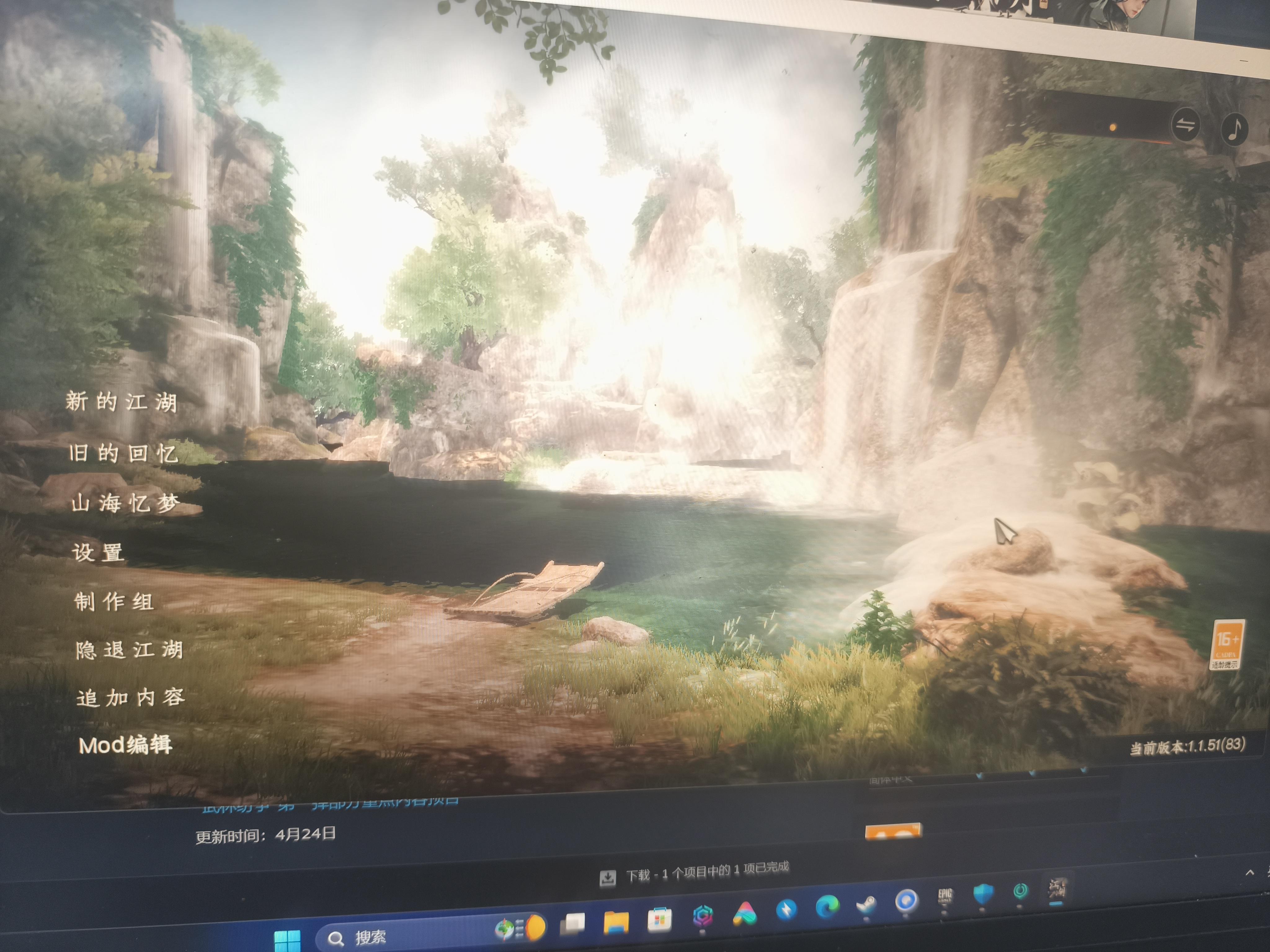The width and height of the screenshot is (1270, 952).
Task: Open Task View on taskbar
Action: coord(572,924)
